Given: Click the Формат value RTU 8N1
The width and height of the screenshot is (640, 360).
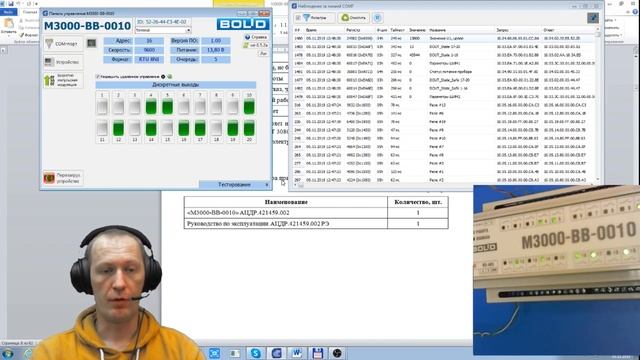Looking at the screenshot, I should 149,59.
